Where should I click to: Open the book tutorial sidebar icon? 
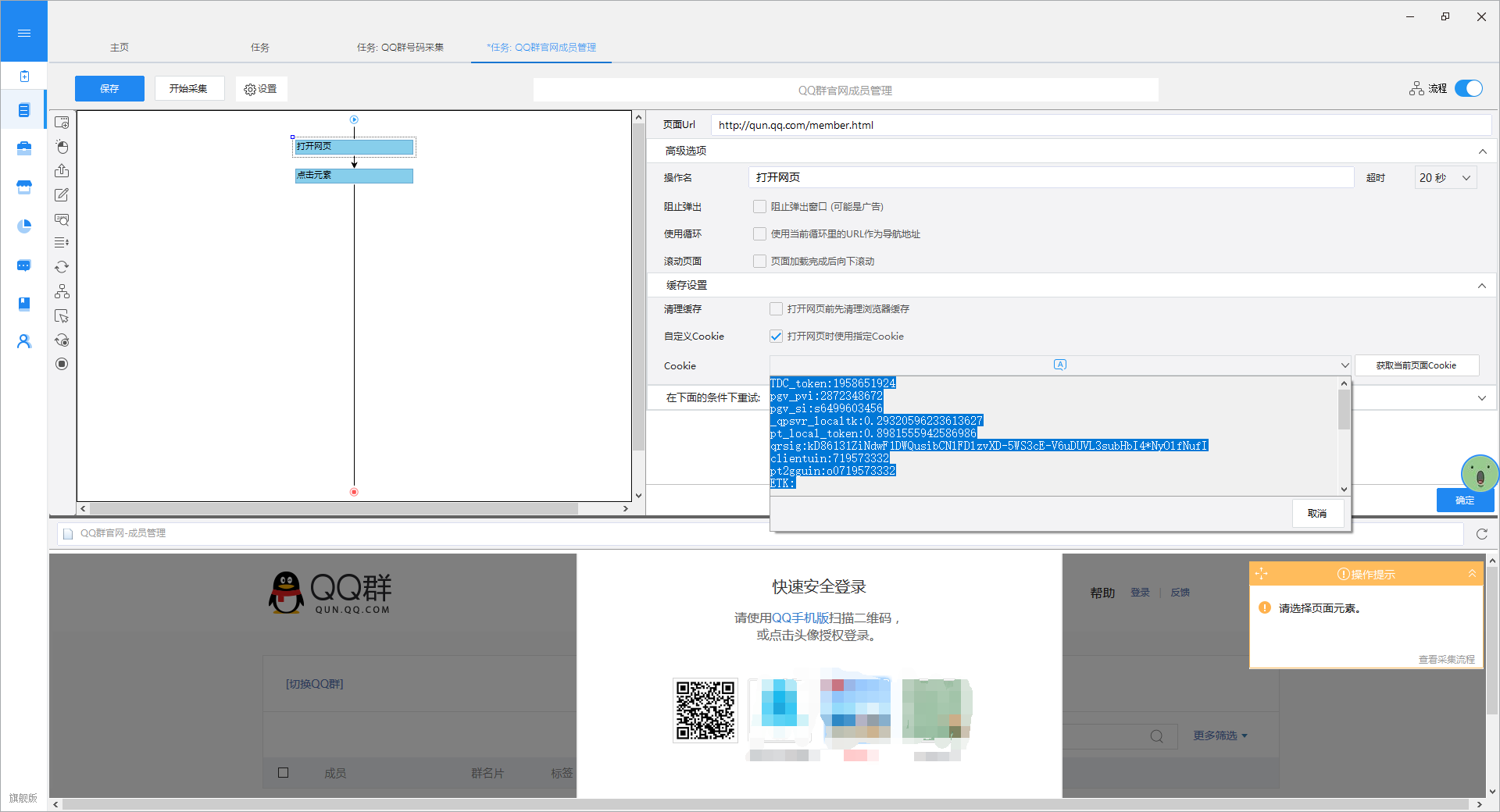(x=24, y=304)
